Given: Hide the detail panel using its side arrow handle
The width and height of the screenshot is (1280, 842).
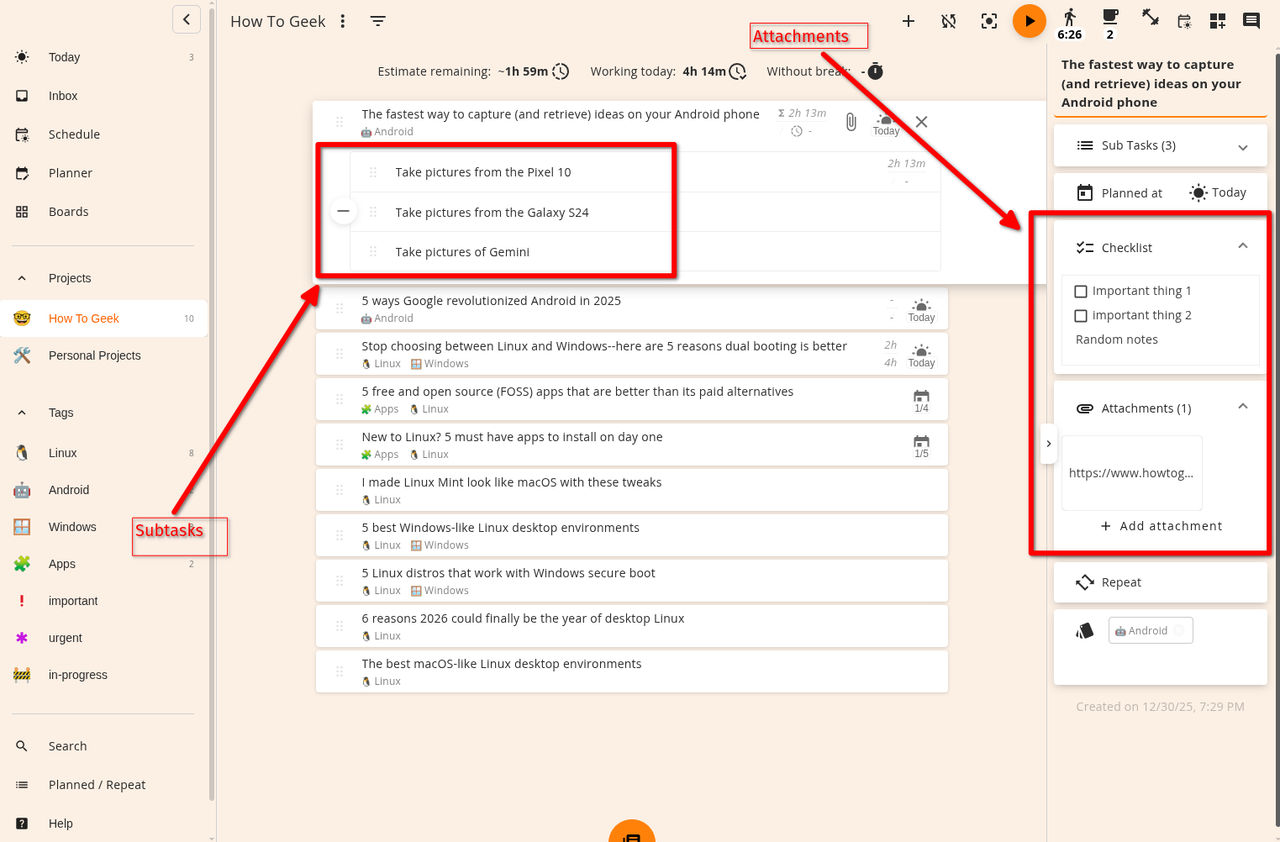Looking at the screenshot, I should point(1048,443).
